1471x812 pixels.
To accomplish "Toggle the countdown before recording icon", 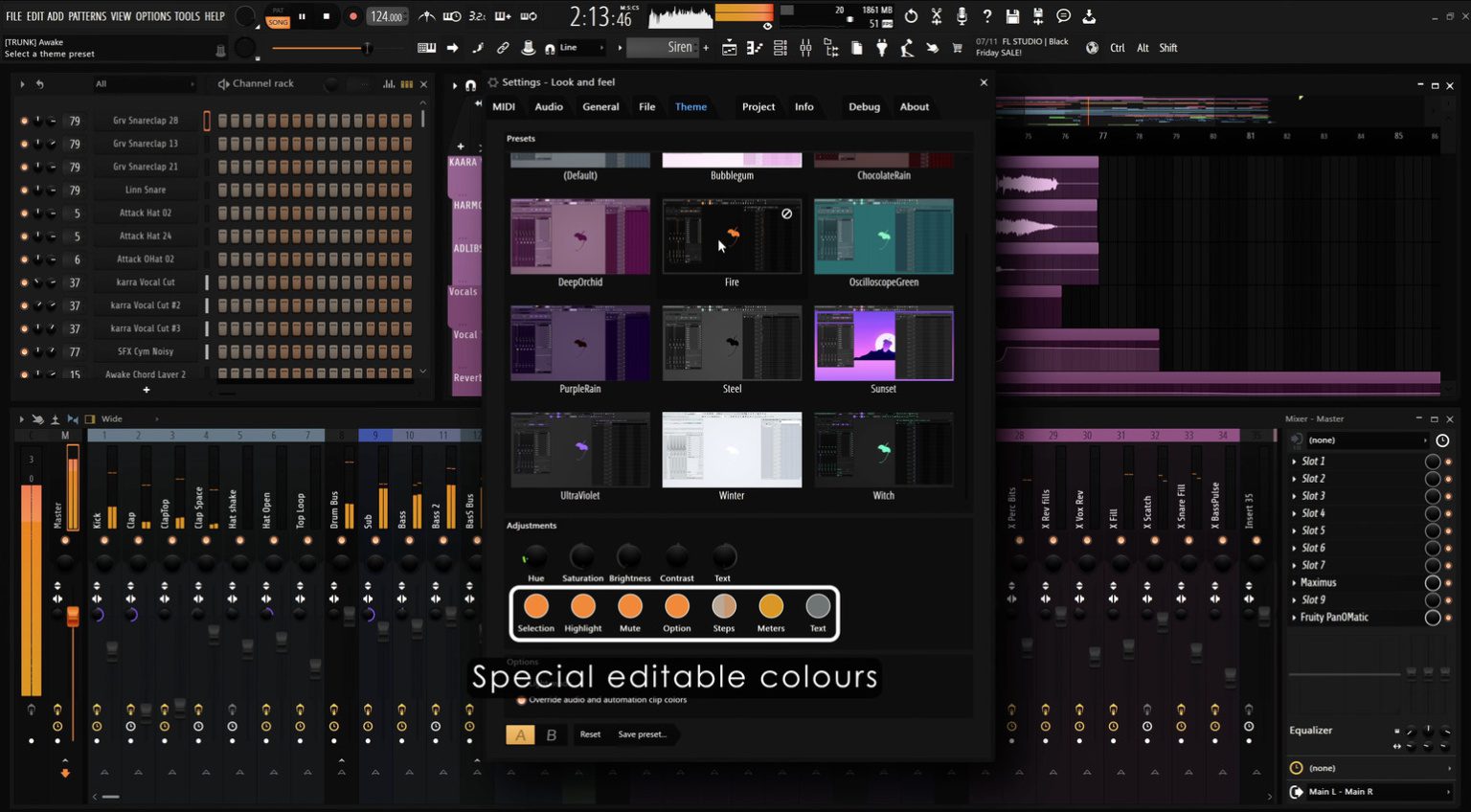I will tap(477, 16).
